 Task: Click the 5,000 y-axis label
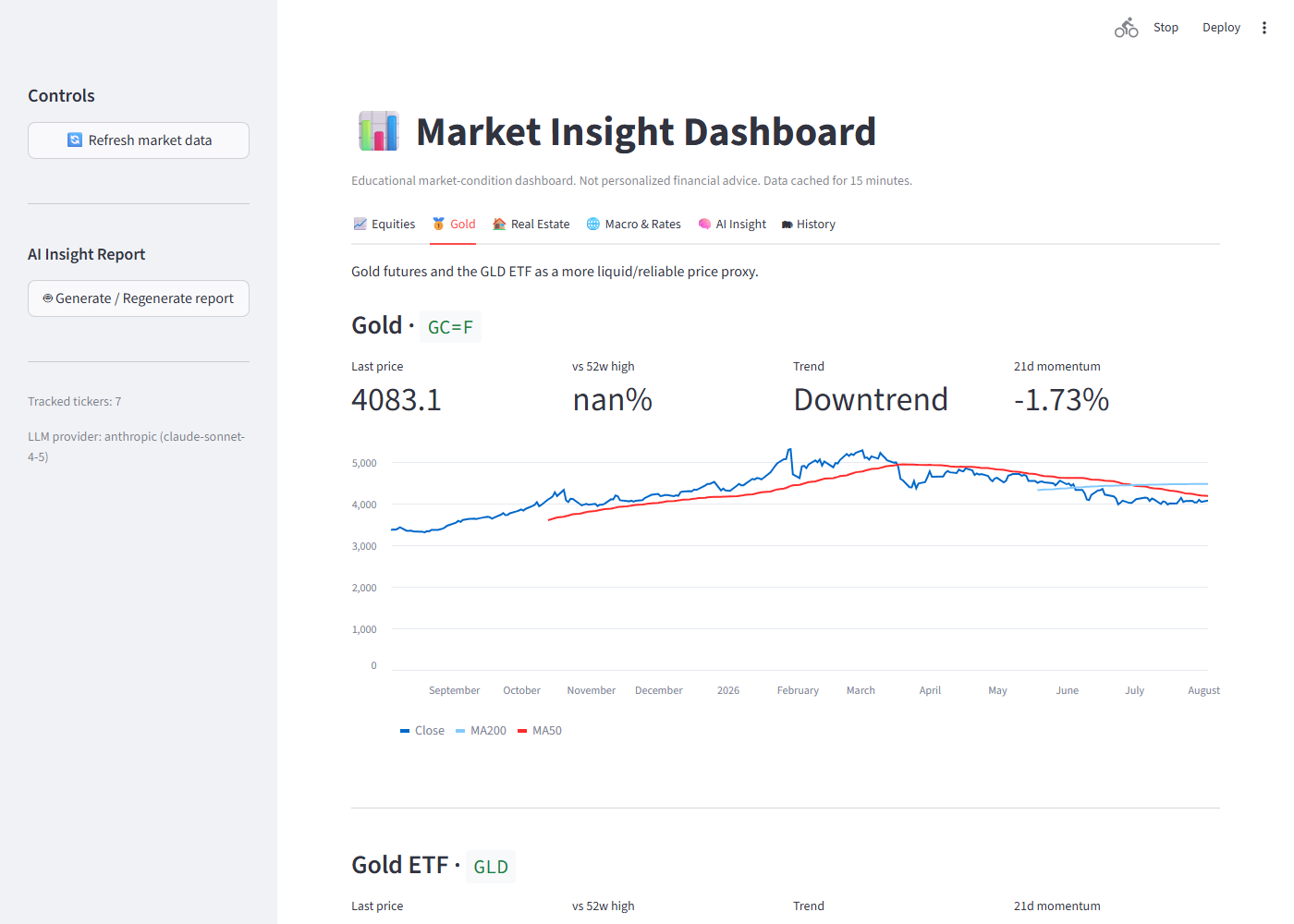click(x=364, y=463)
